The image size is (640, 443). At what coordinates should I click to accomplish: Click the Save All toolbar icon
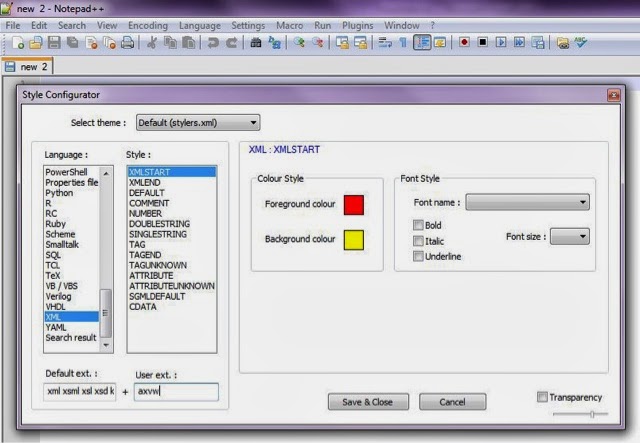73,42
